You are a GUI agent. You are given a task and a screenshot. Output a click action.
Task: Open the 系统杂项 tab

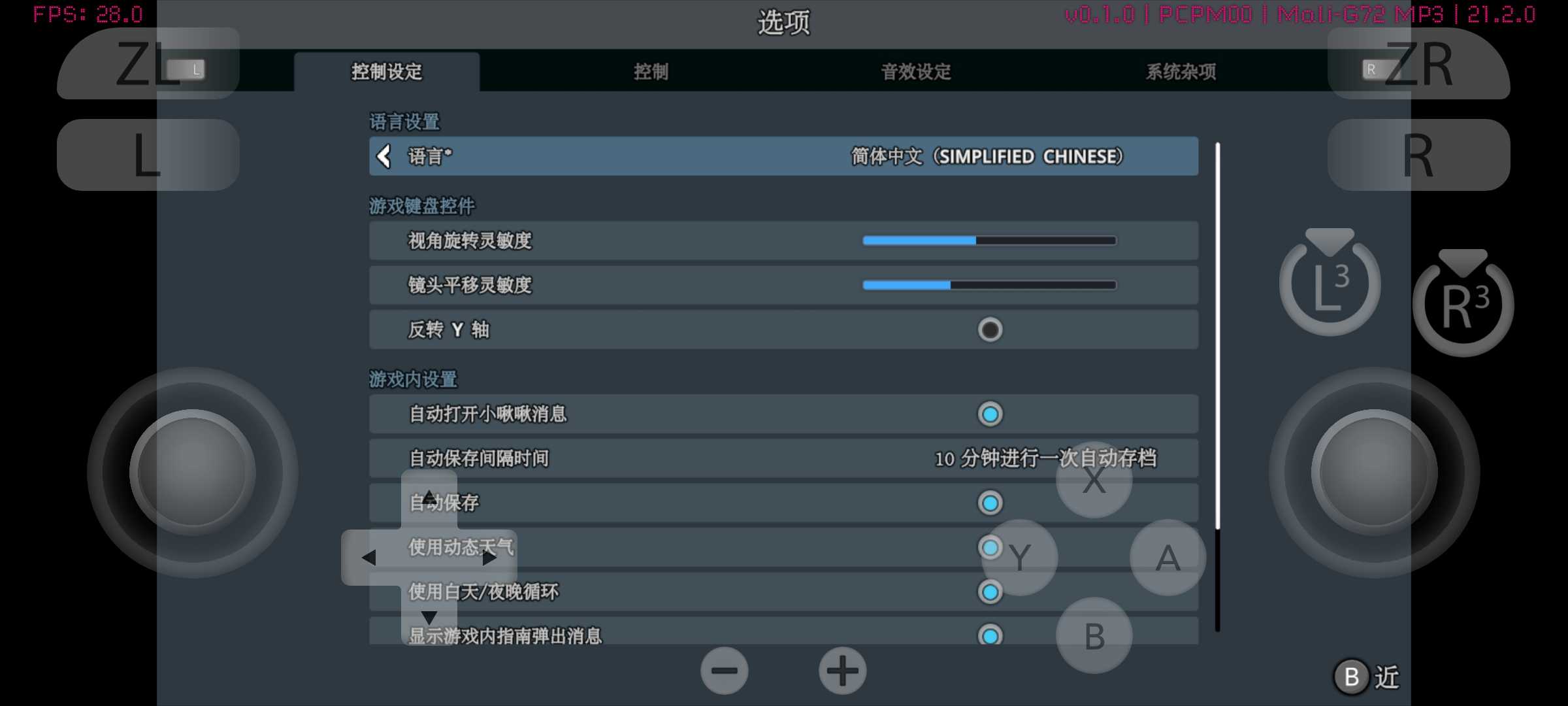point(1181,71)
